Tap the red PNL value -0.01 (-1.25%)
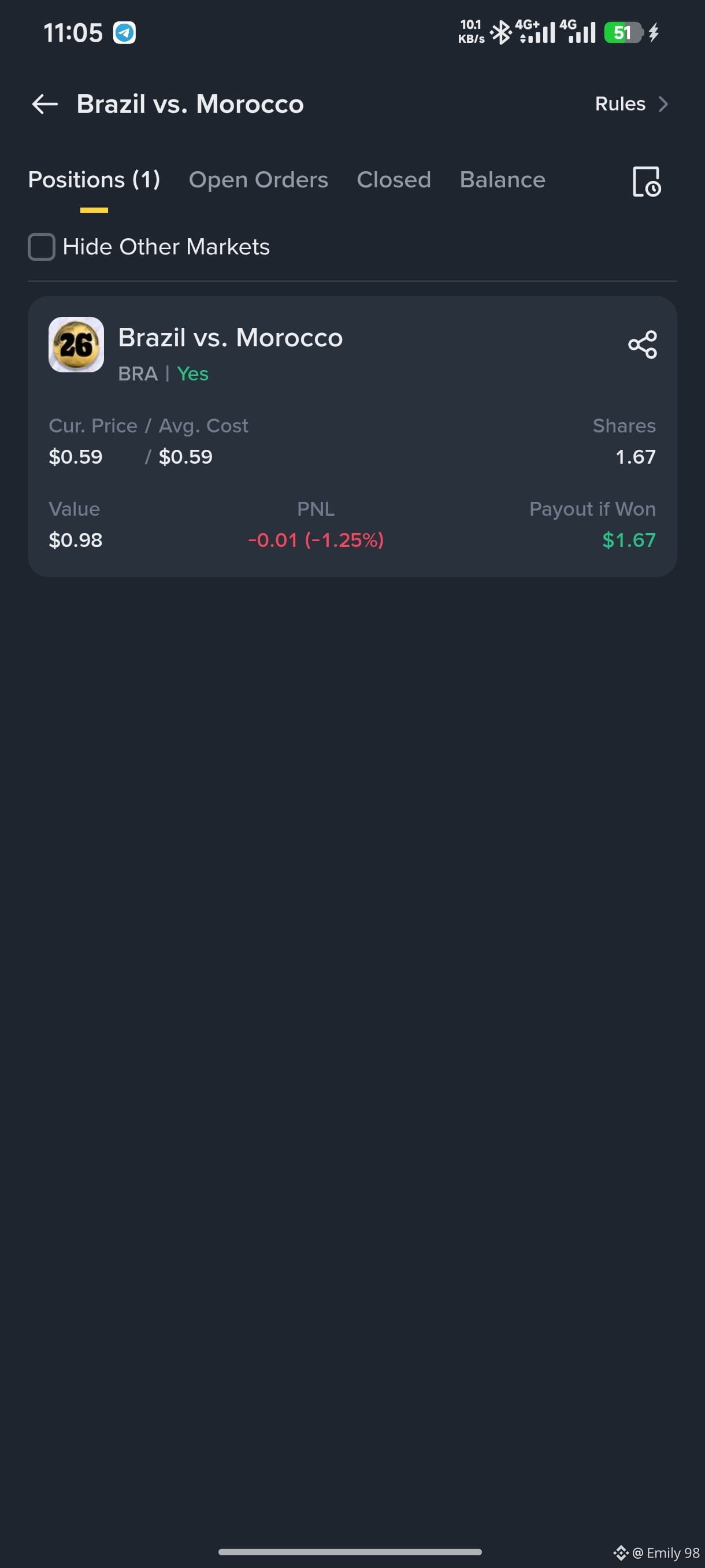Image resolution: width=705 pixels, height=1568 pixels. coord(316,540)
